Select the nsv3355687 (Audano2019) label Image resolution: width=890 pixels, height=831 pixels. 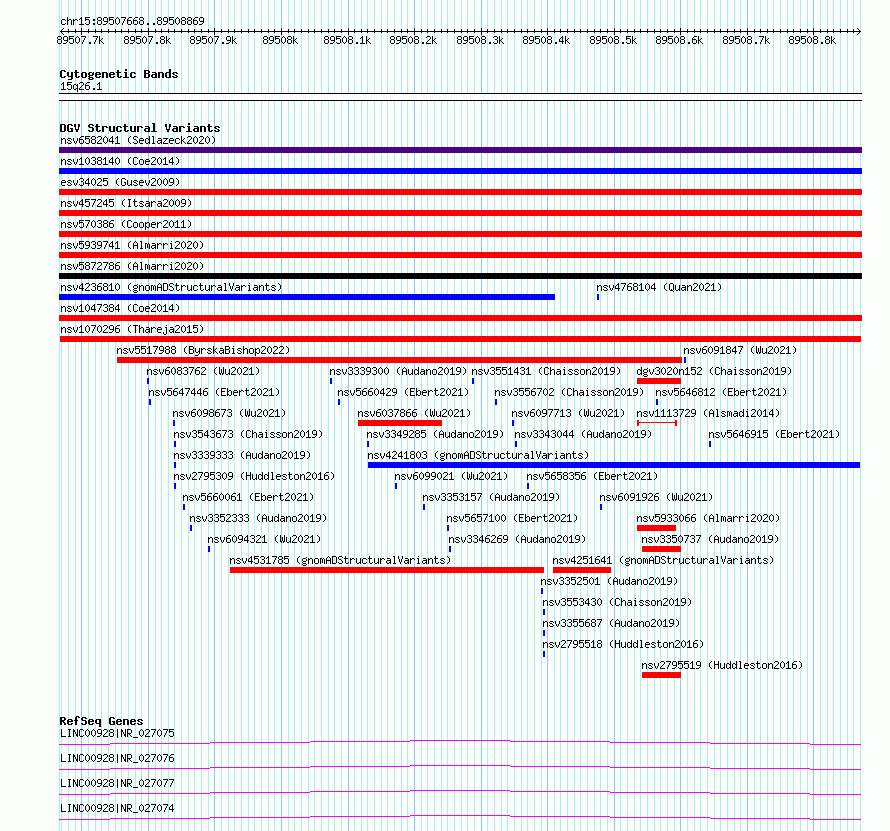click(x=611, y=623)
